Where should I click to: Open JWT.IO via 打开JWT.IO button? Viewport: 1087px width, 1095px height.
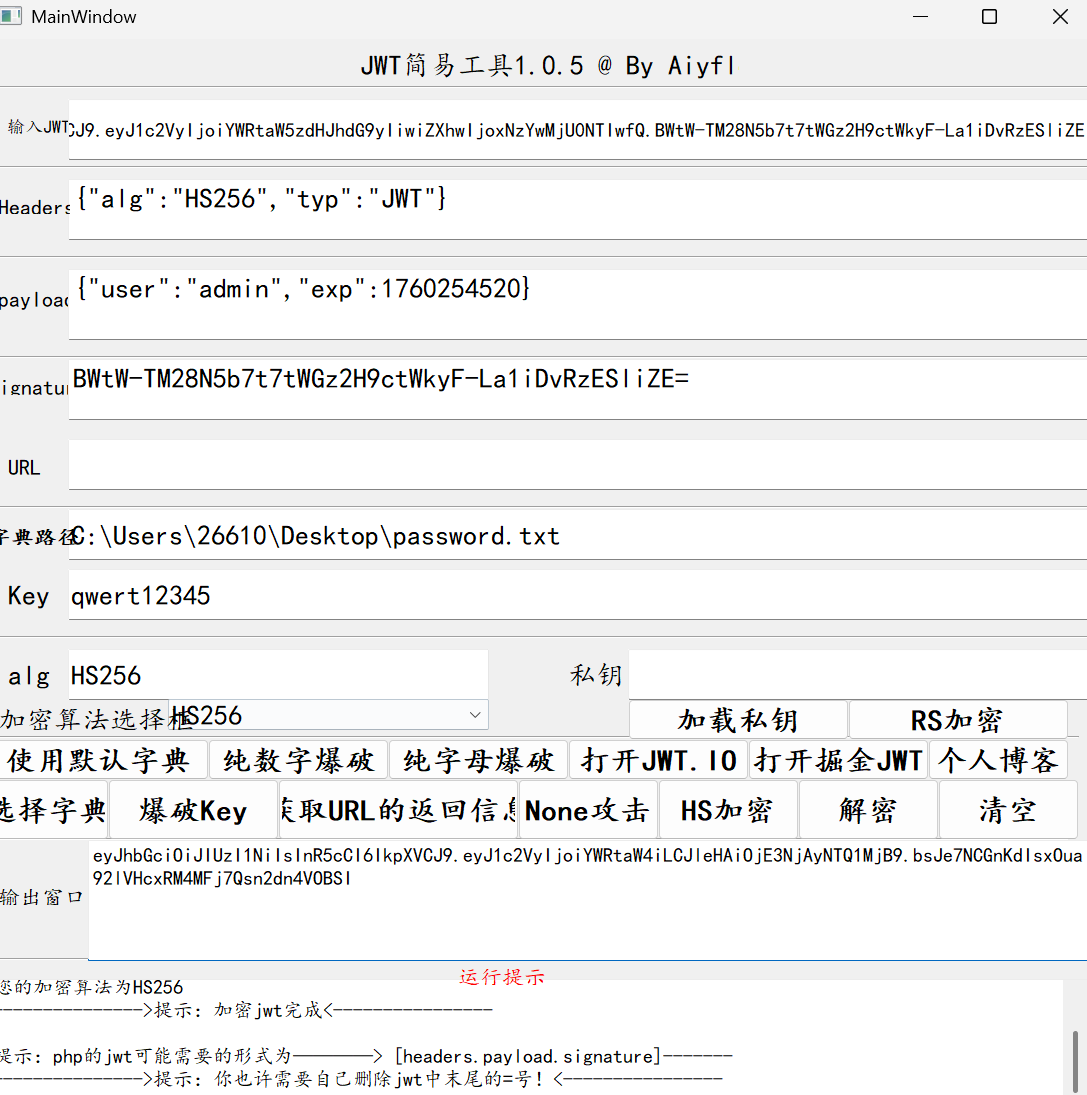tap(658, 760)
